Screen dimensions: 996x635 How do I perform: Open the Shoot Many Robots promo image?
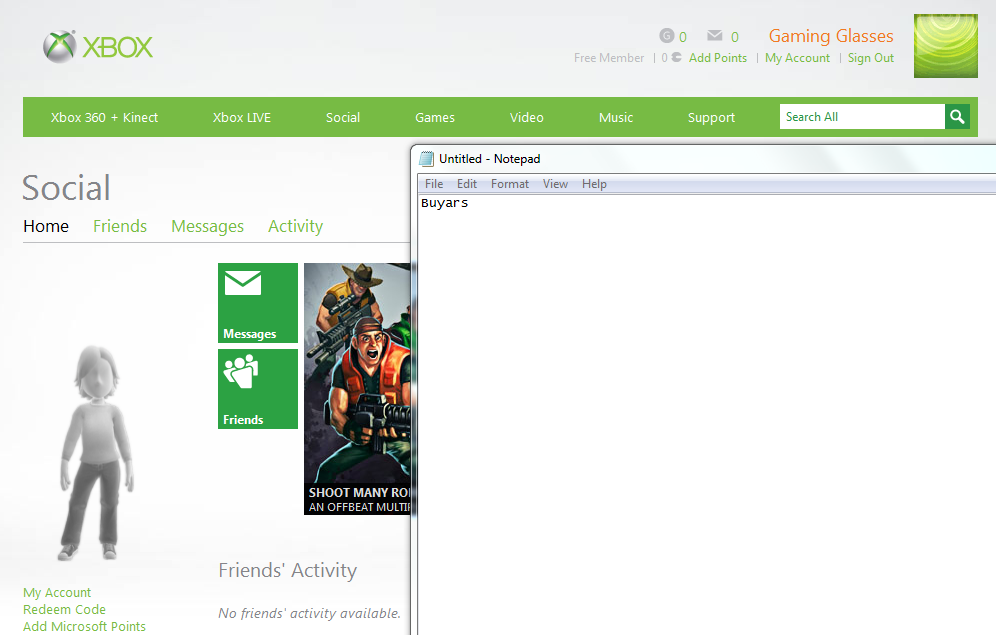point(357,389)
